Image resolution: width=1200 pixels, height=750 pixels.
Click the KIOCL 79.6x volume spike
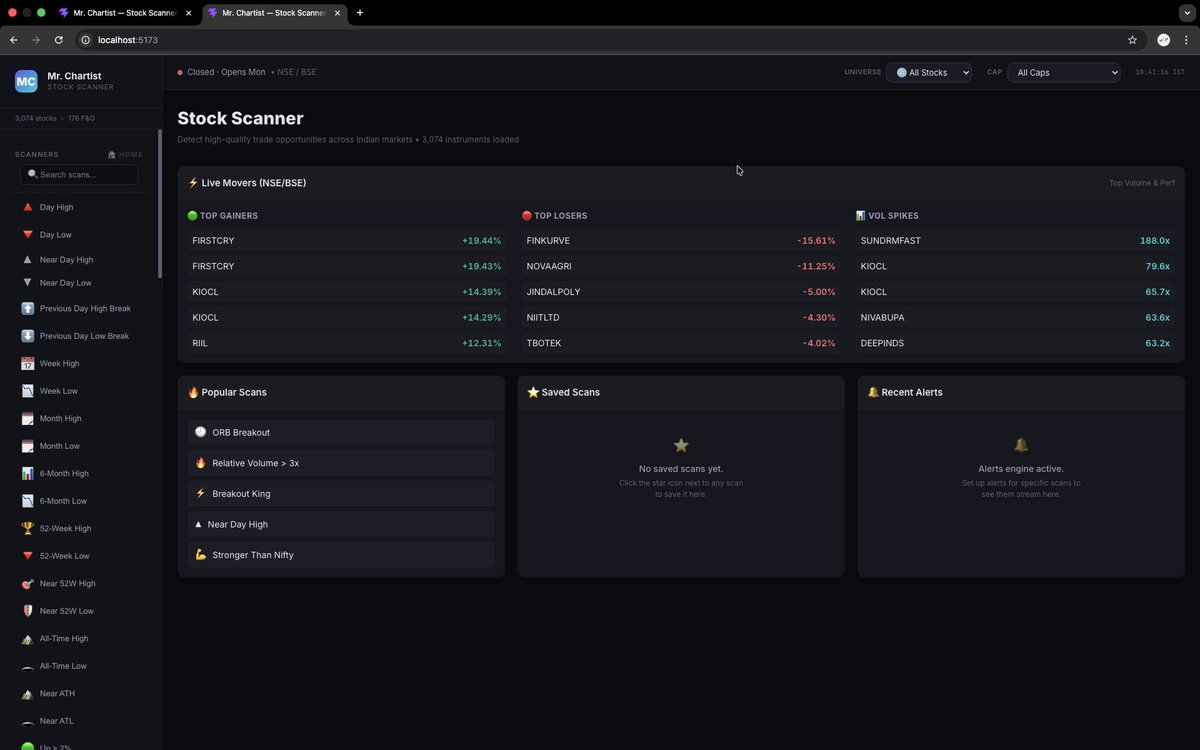[1015, 266]
